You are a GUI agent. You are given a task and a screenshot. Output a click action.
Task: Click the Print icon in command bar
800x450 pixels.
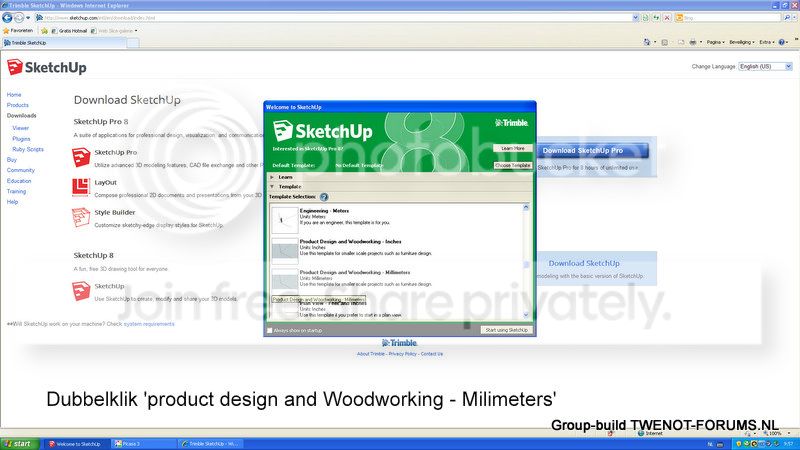click(x=692, y=42)
